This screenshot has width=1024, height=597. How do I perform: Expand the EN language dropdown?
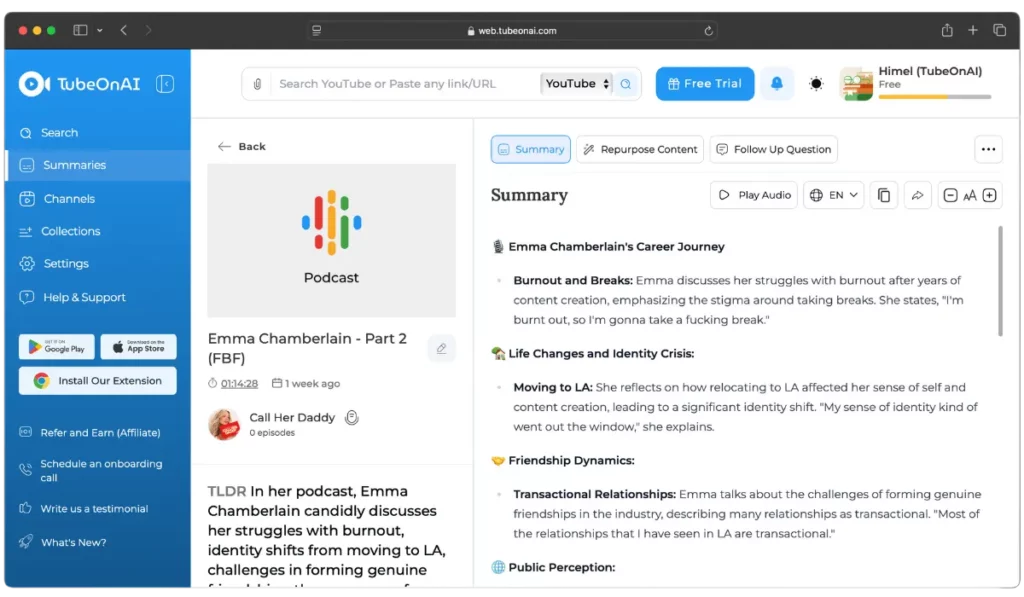pyautogui.click(x=833, y=195)
